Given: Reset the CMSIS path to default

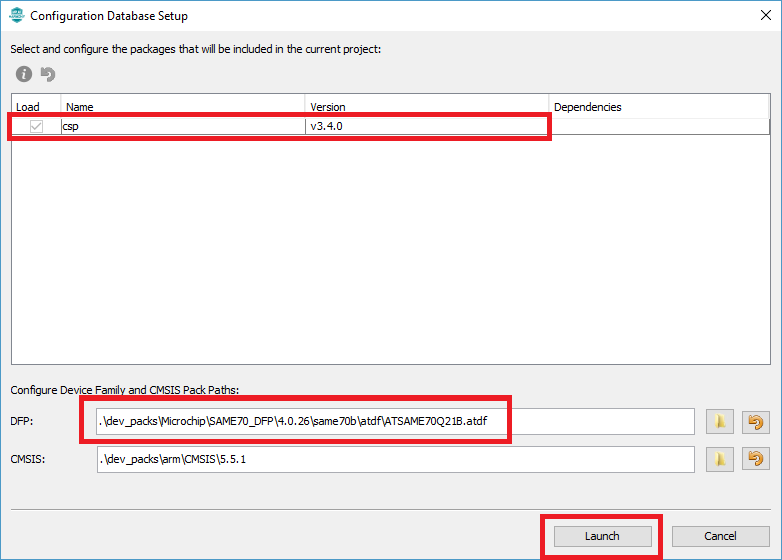Looking at the screenshot, I should (x=756, y=459).
